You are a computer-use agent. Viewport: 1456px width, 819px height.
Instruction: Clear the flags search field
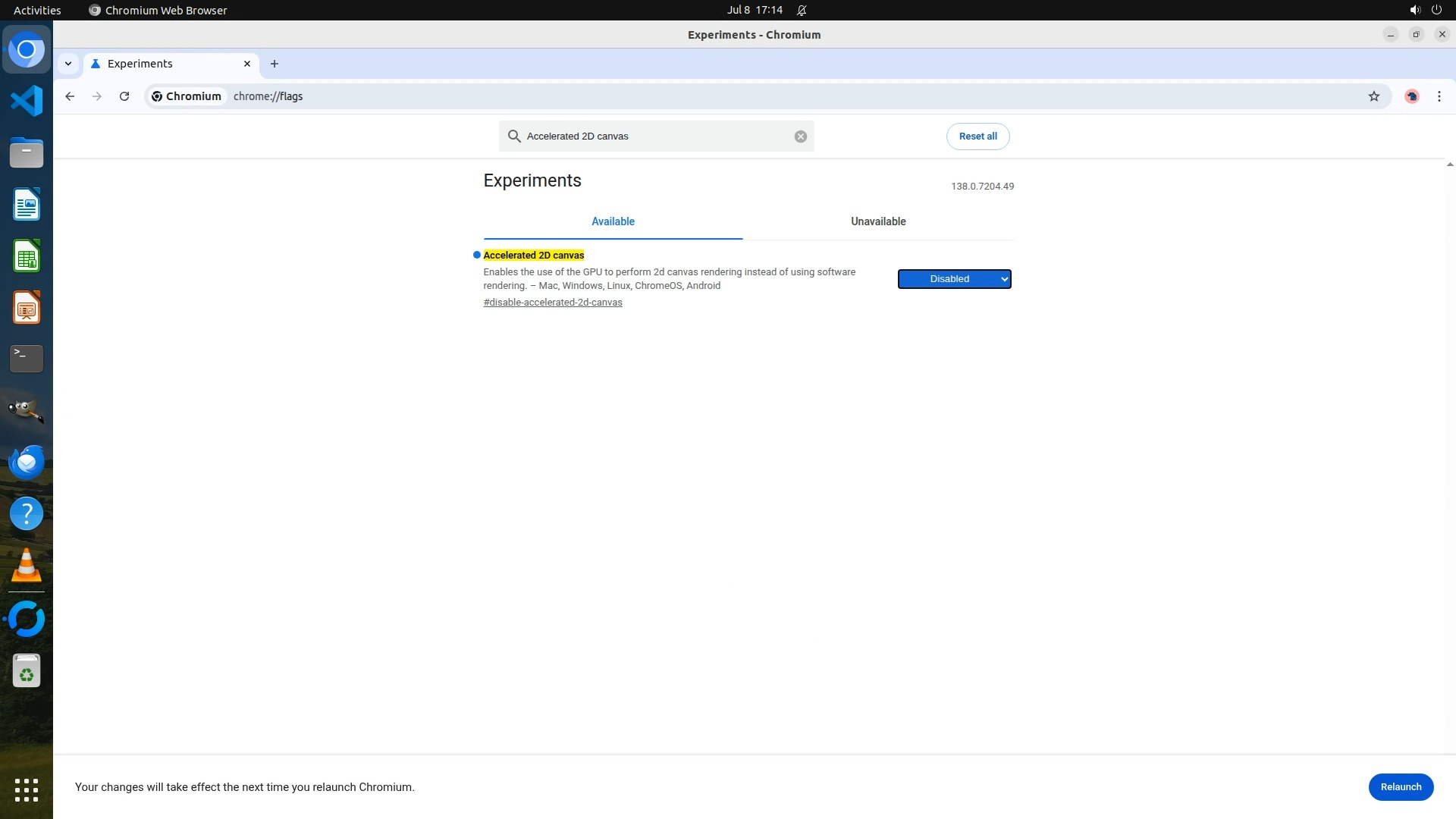click(800, 136)
